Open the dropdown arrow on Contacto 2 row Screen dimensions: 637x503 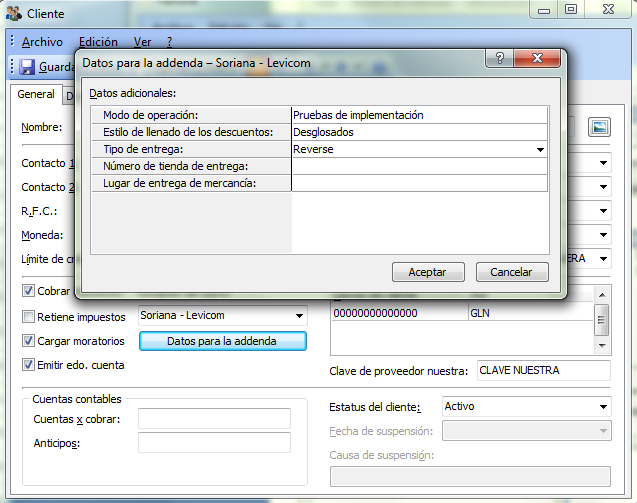click(x=603, y=187)
